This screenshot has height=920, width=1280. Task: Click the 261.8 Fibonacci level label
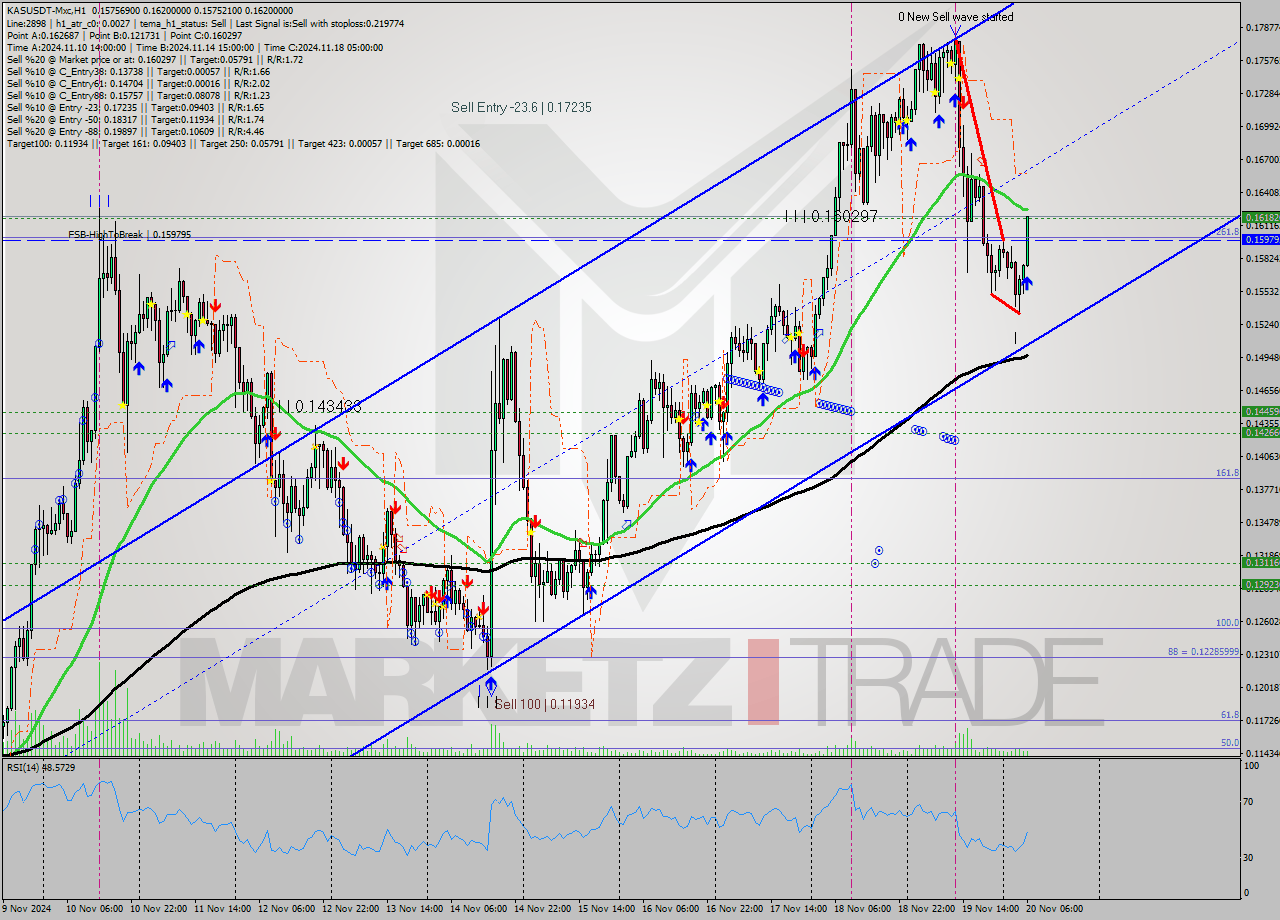coord(1228,232)
